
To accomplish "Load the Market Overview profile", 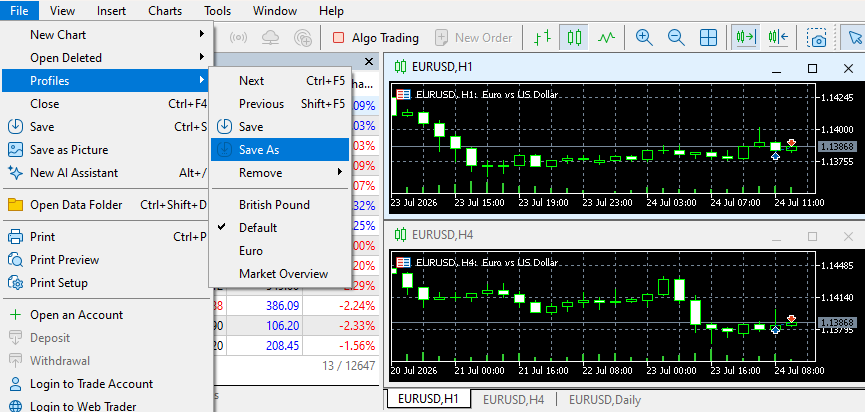I will pos(280,274).
